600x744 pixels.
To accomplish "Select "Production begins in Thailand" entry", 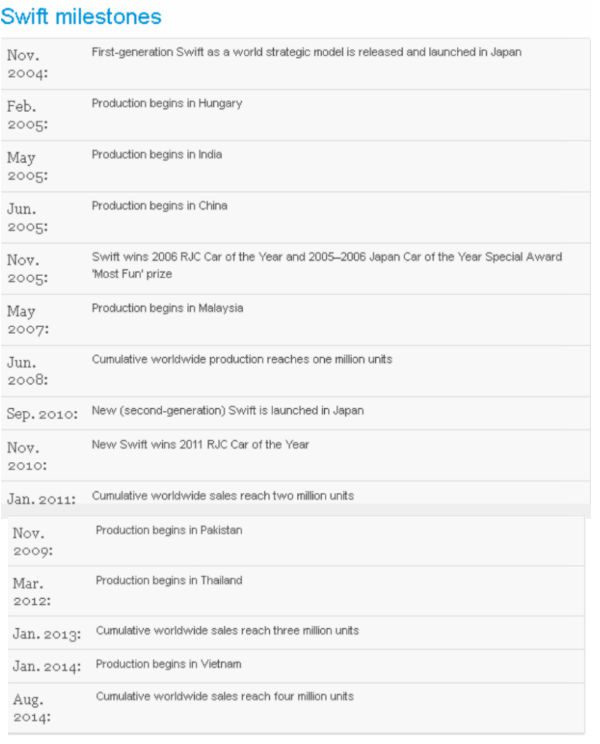I will [169, 580].
